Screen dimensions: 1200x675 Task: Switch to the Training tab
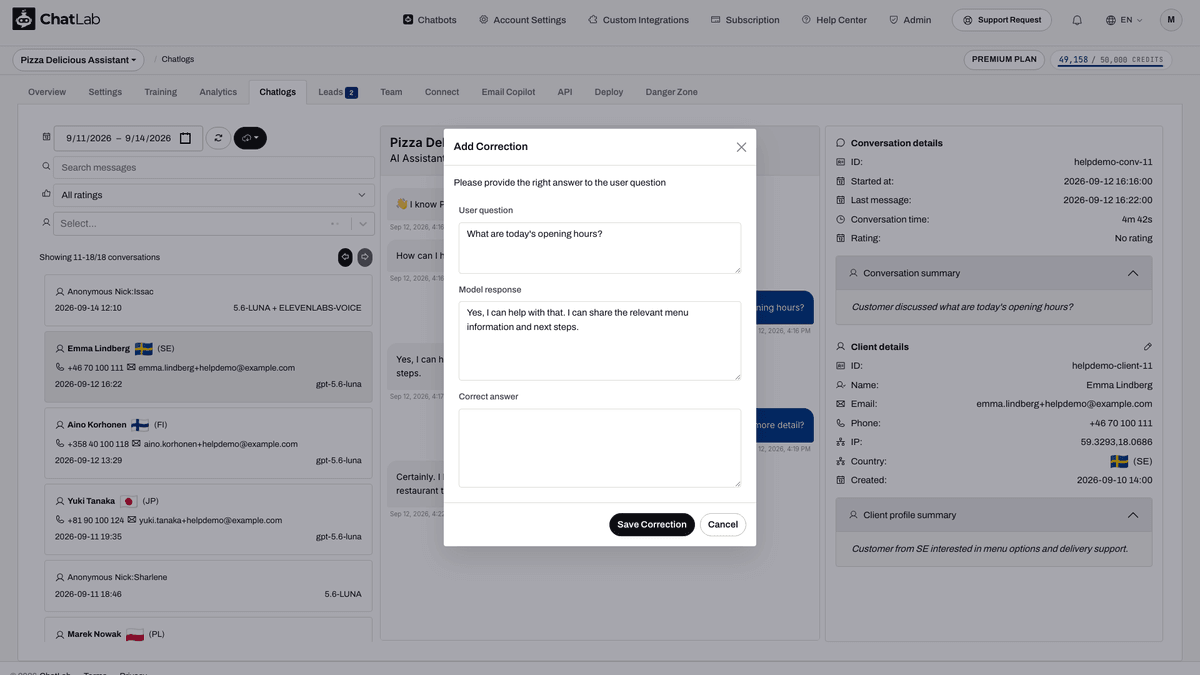[160, 92]
